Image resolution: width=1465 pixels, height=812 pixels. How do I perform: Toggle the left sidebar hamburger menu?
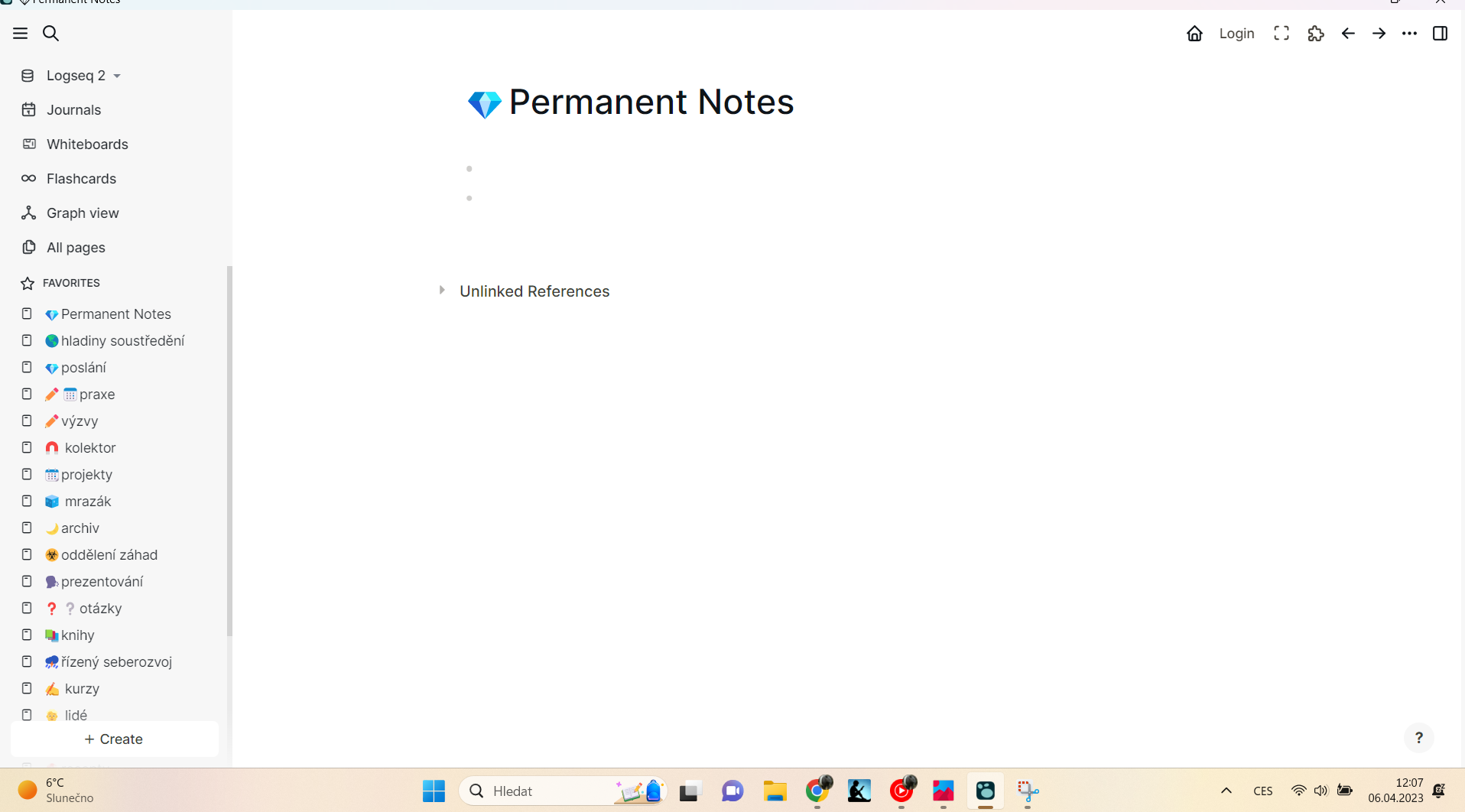pyautogui.click(x=21, y=34)
